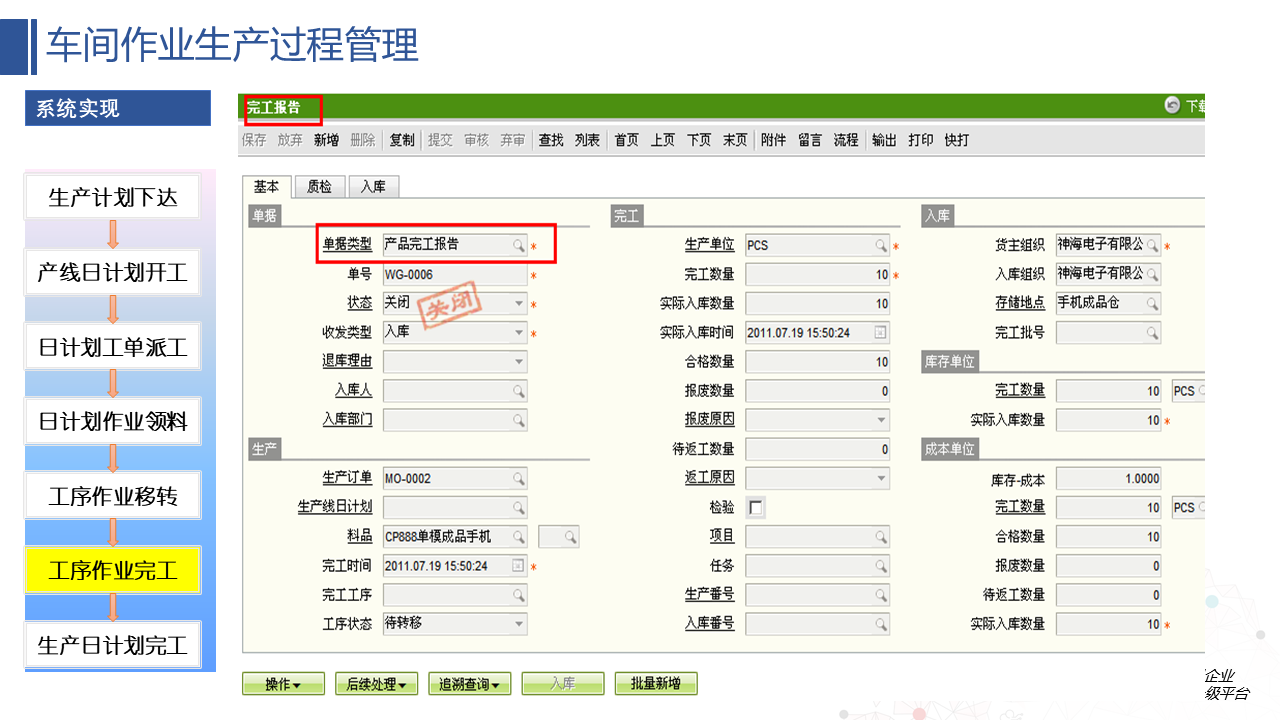Screen dimensions: 1280x720
Task: Click the 入库 button at bottom
Action: pos(563,684)
